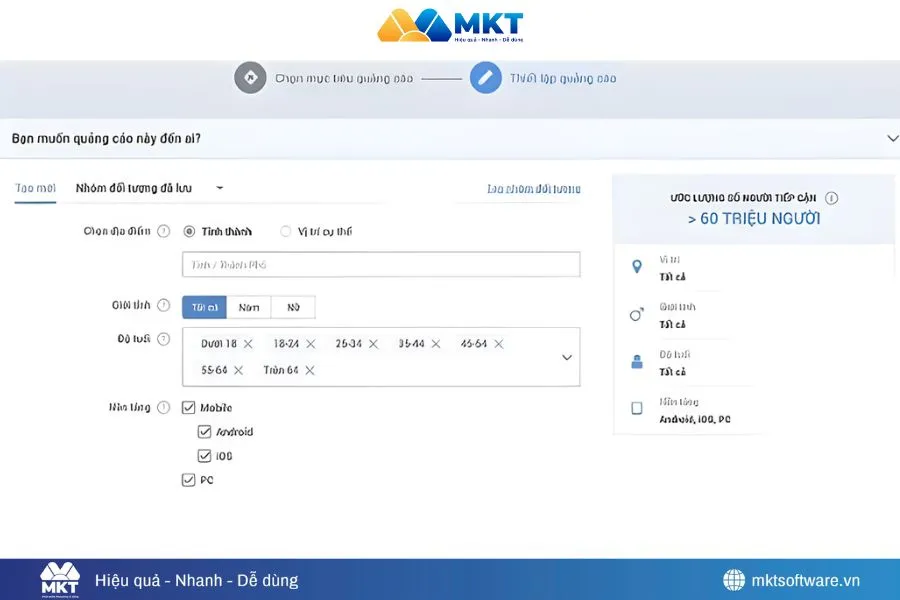Disable the Android checkbox

click(x=203, y=431)
